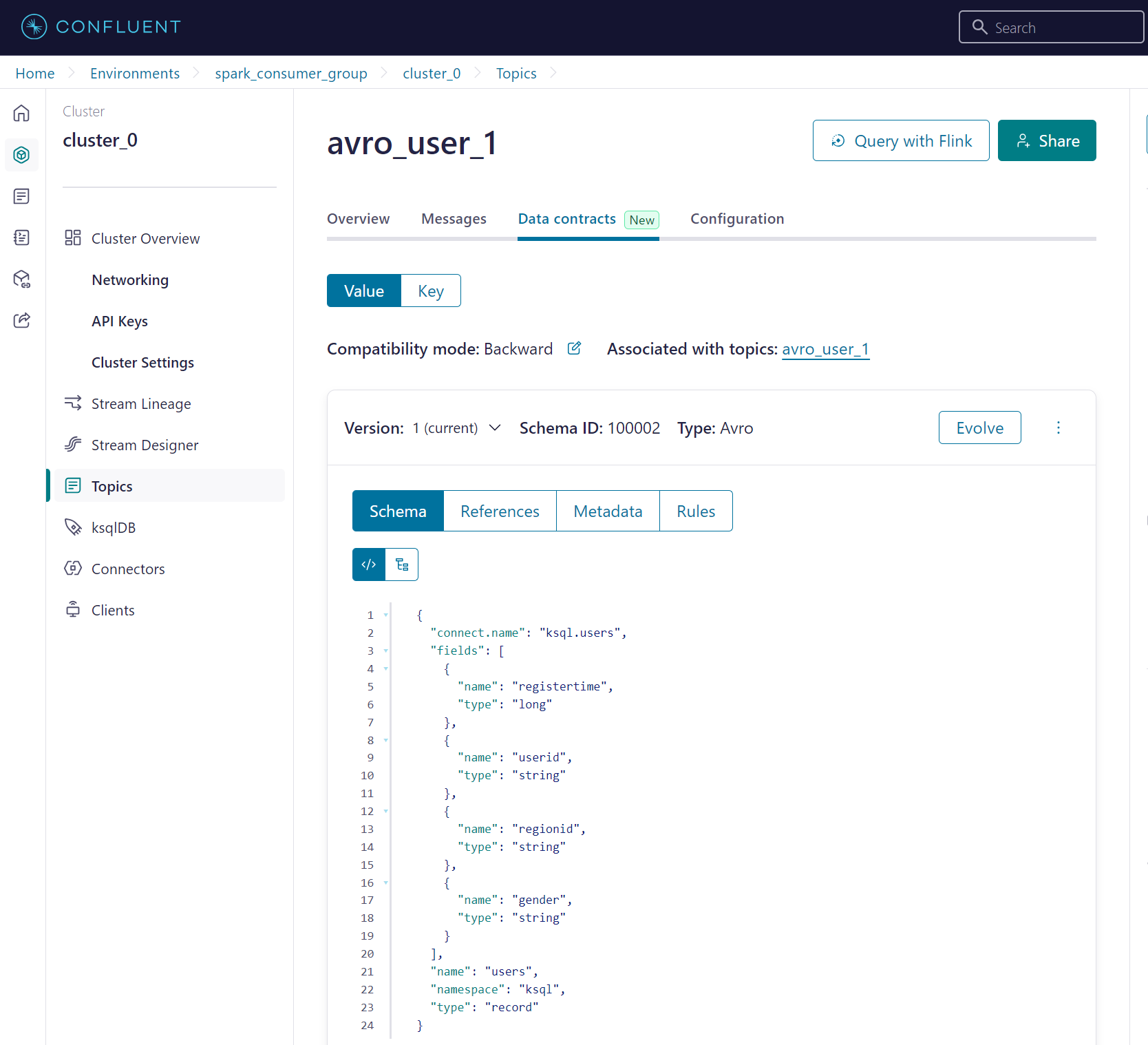Open the Version 1 (current) dropdown
Viewport: 1148px width, 1045px height.
456,428
